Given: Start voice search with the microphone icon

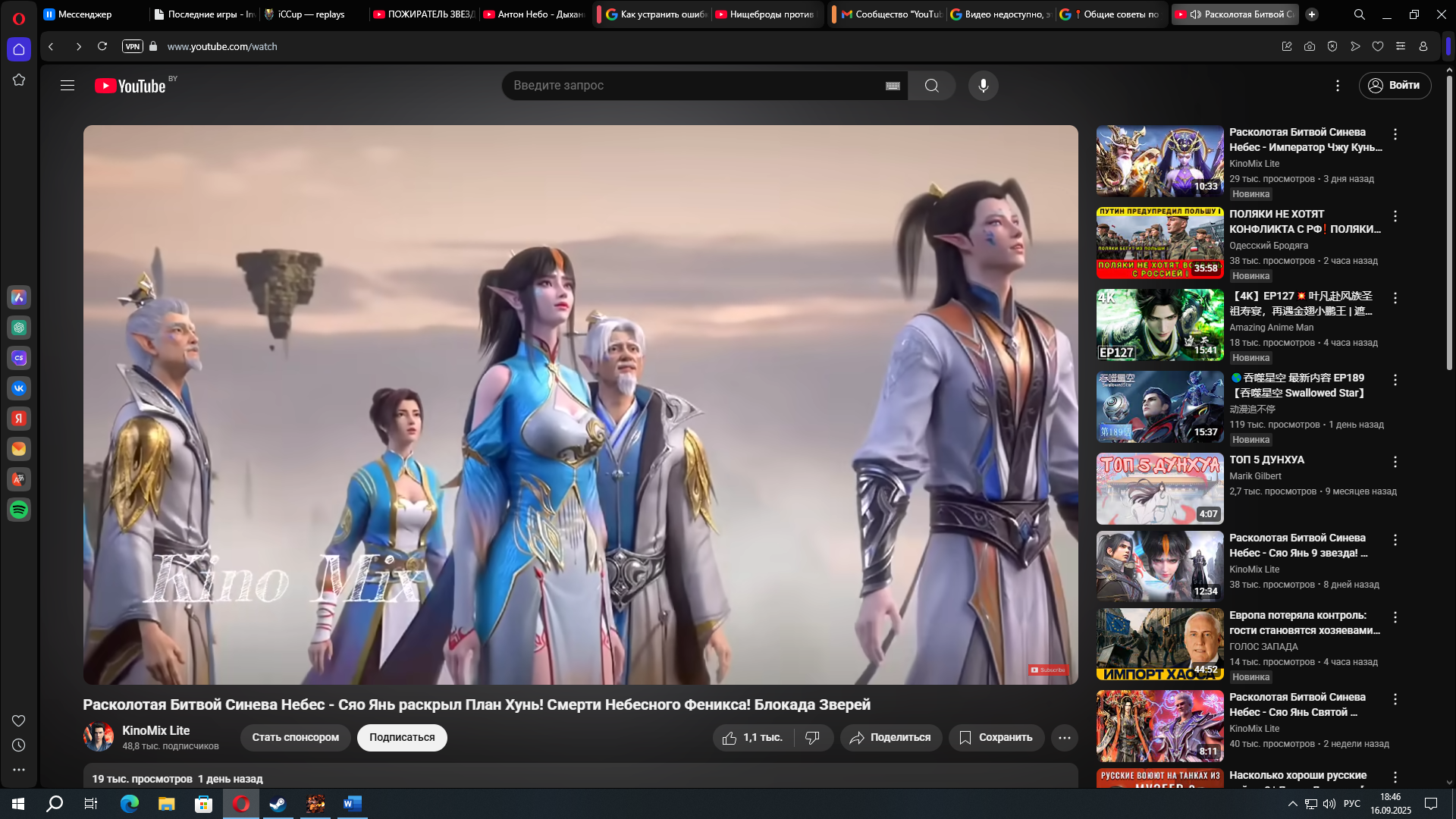Looking at the screenshot, I should [x=983, y=86].
